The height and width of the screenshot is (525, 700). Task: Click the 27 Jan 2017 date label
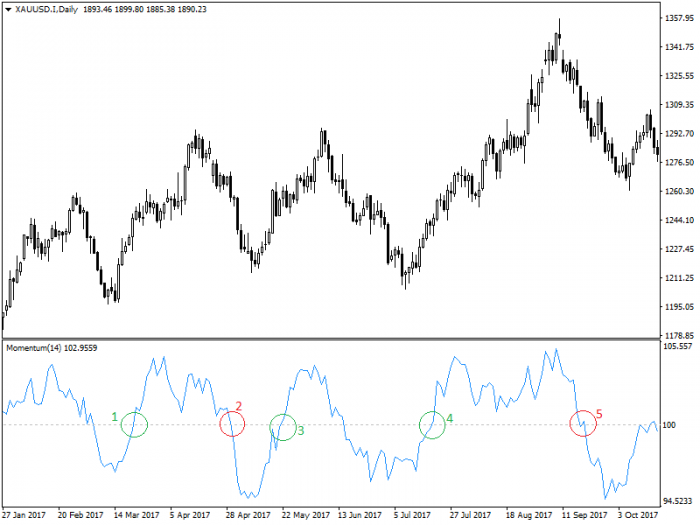[24, 515]
